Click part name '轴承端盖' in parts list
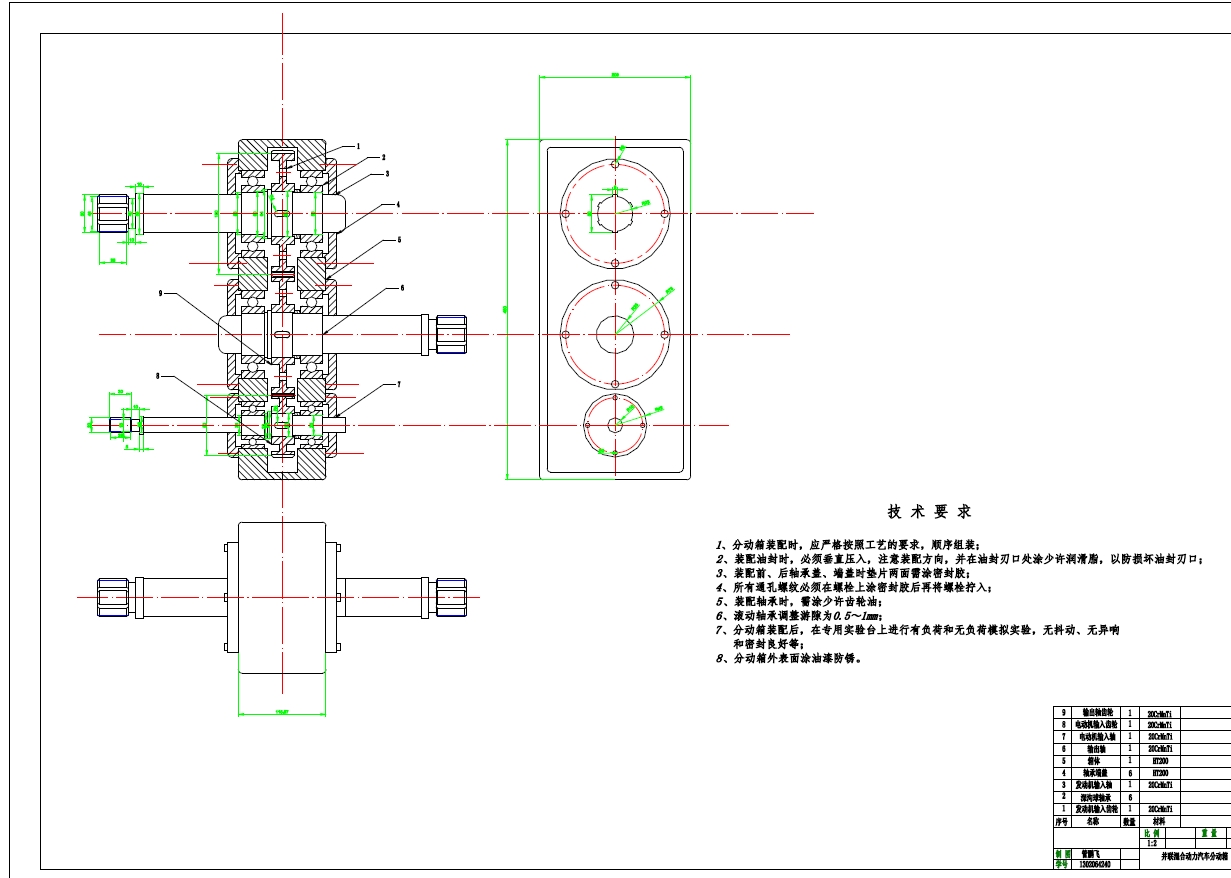 click(x=1097, y=773)
